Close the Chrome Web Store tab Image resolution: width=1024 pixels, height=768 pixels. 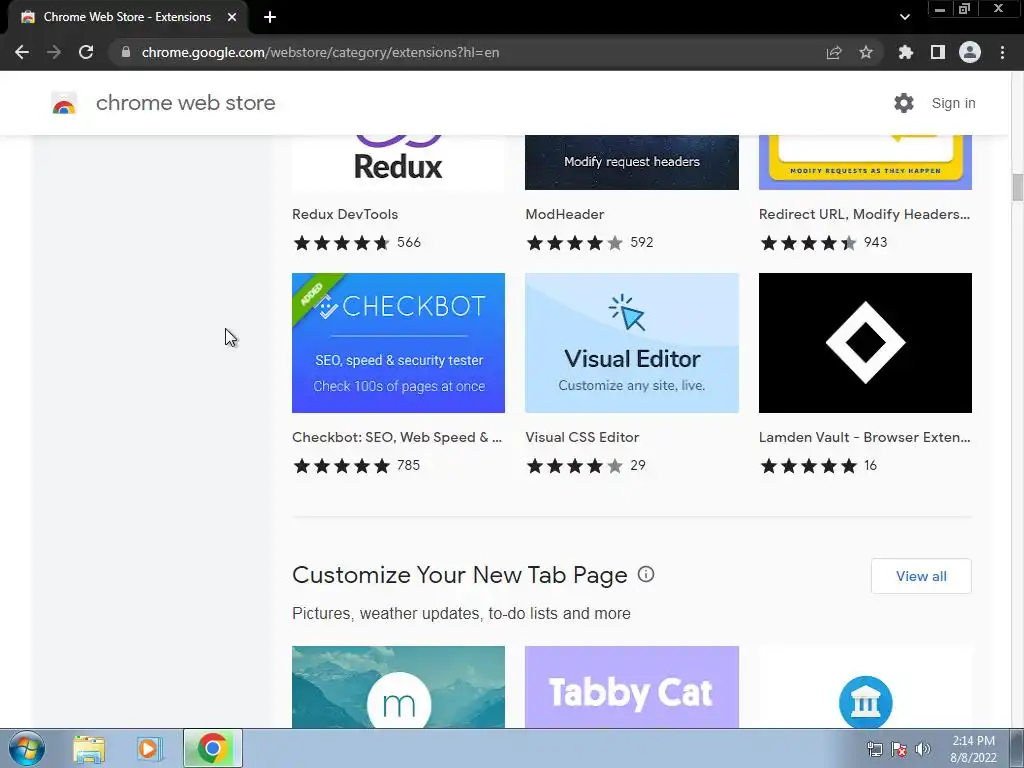pos(232,17)
